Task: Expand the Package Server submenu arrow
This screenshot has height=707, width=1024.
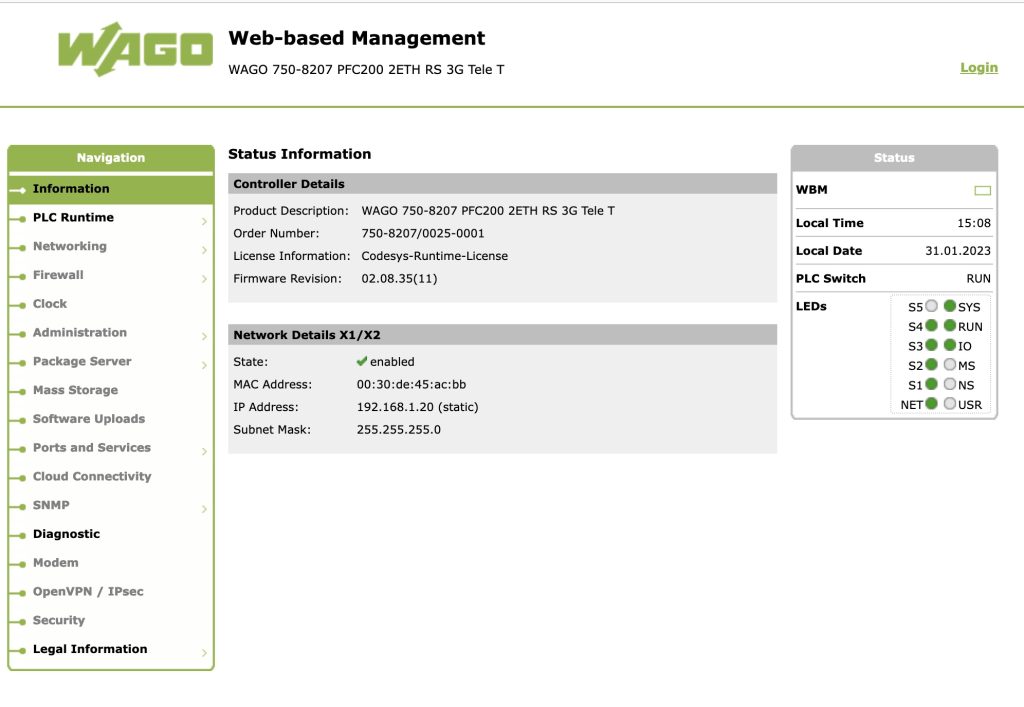Action: 204,365
